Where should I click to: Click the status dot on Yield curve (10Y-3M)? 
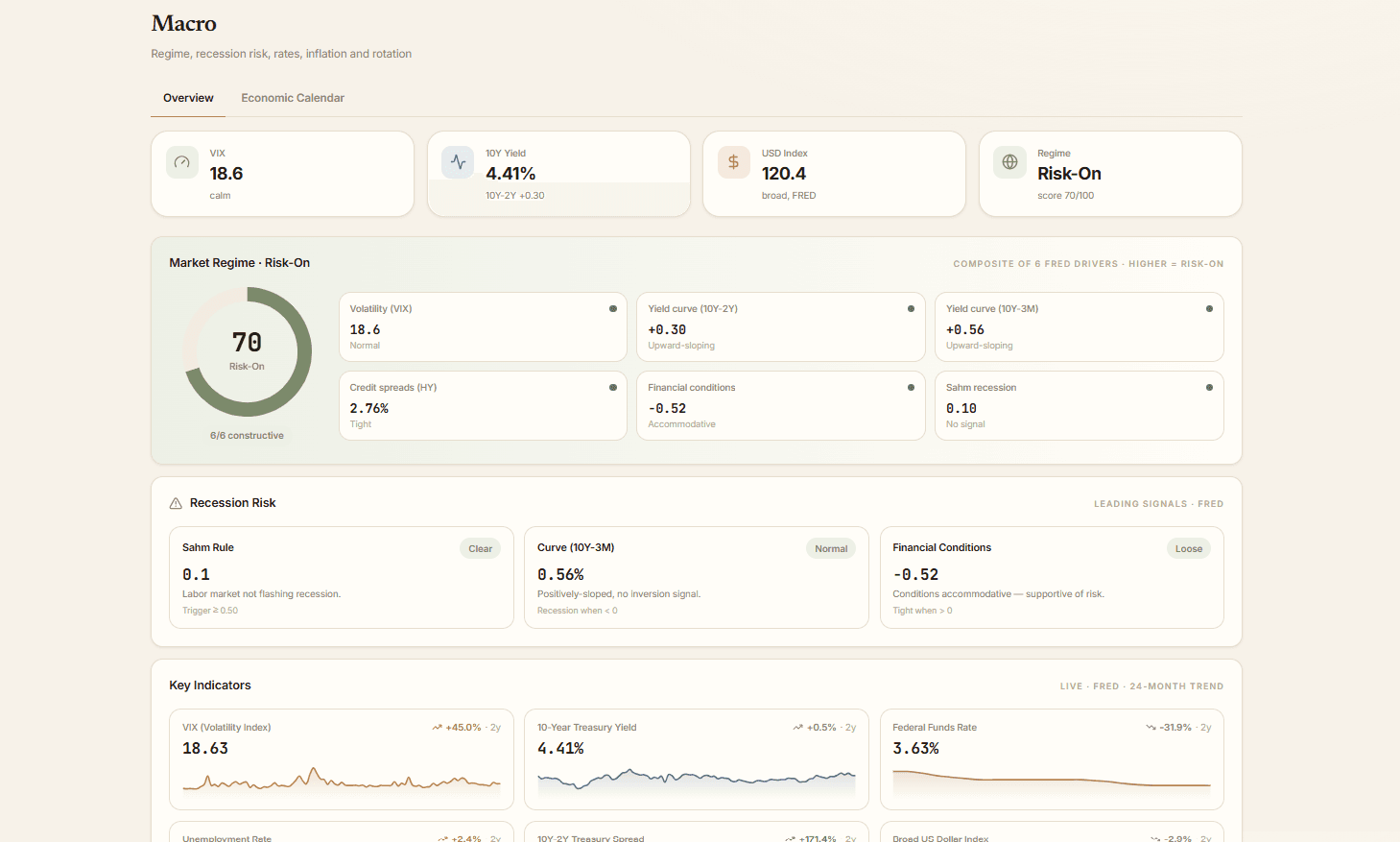[x=1209, y=309]
